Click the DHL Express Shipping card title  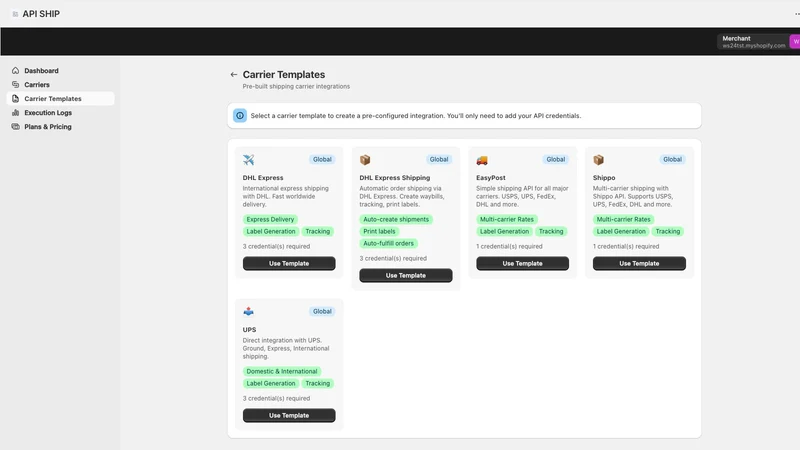click(x=395, y=178)
